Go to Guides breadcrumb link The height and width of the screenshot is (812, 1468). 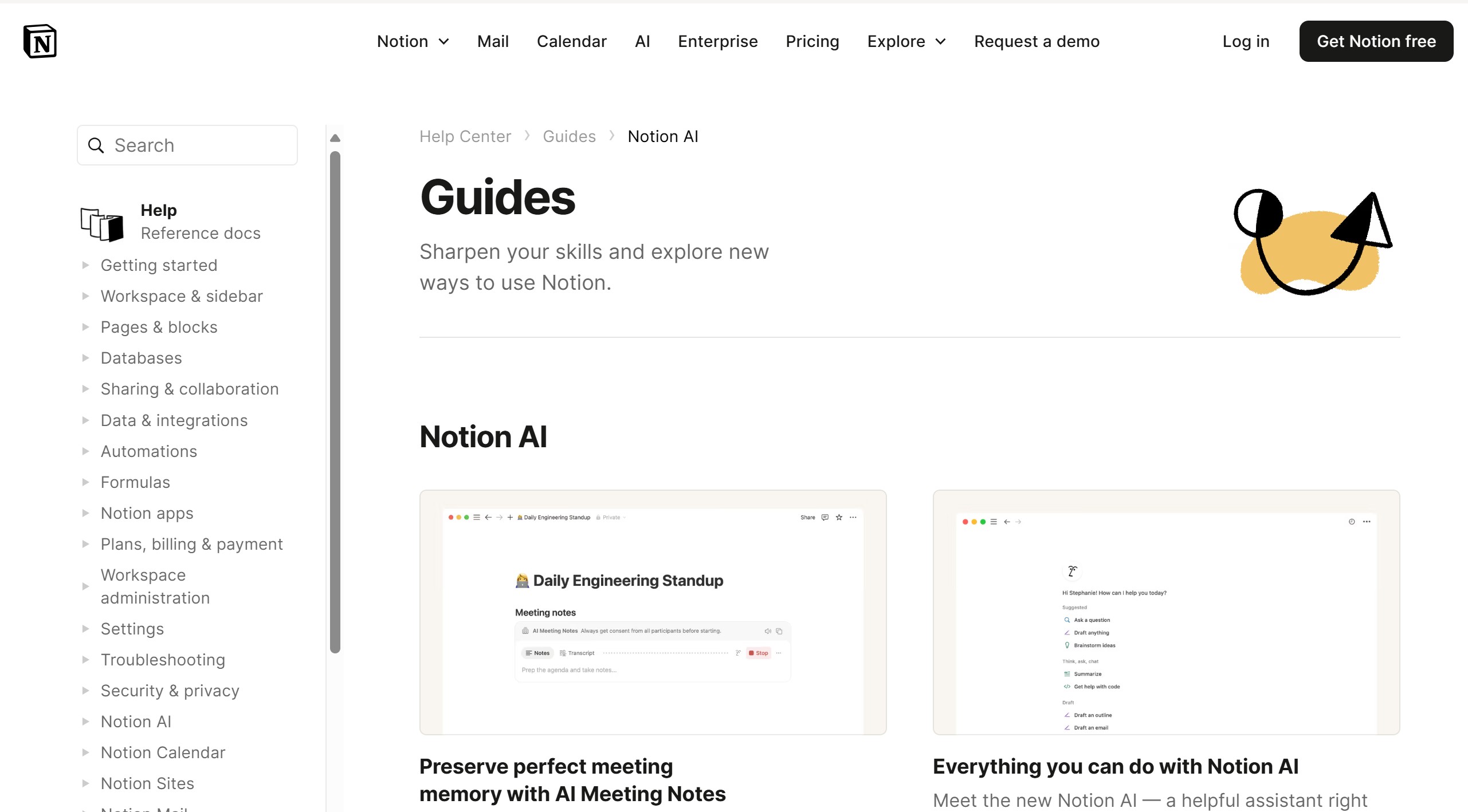[569, 136]
